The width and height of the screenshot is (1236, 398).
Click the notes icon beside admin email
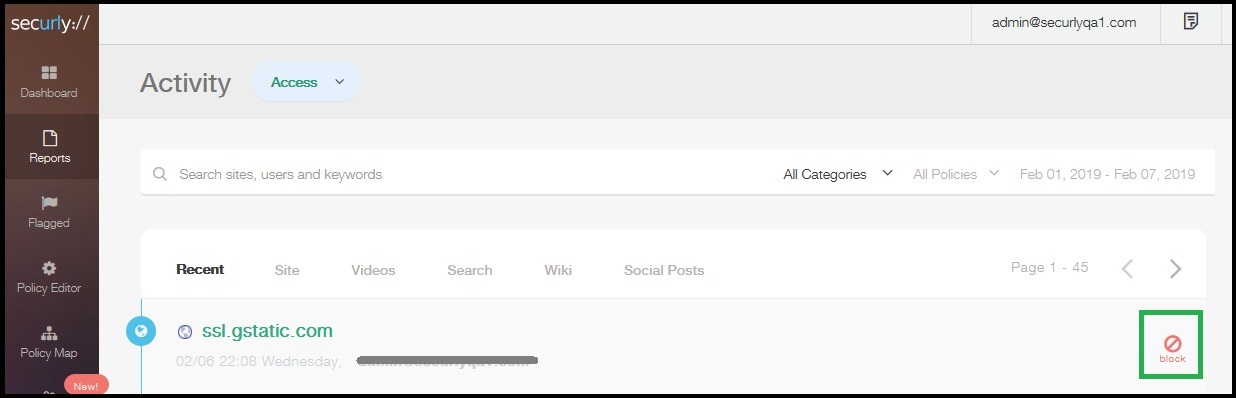pyautogui.click(x=1191, y=22)
